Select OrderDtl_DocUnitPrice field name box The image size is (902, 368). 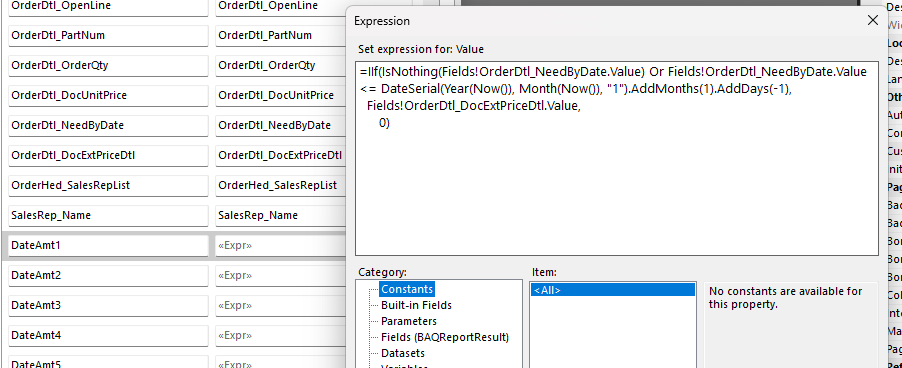tap(108, 95)
